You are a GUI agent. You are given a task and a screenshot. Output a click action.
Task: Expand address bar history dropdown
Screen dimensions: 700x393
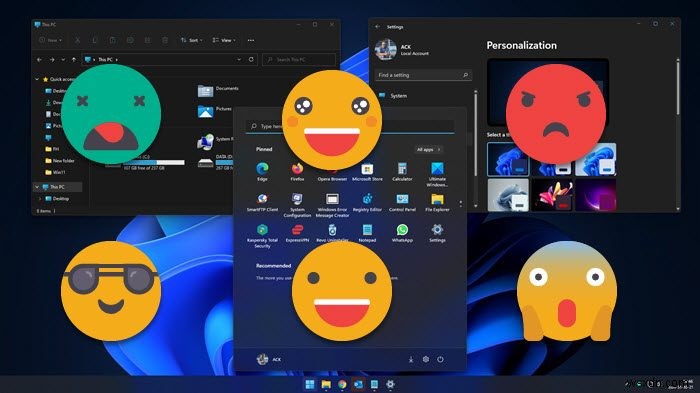click(239, 59)
